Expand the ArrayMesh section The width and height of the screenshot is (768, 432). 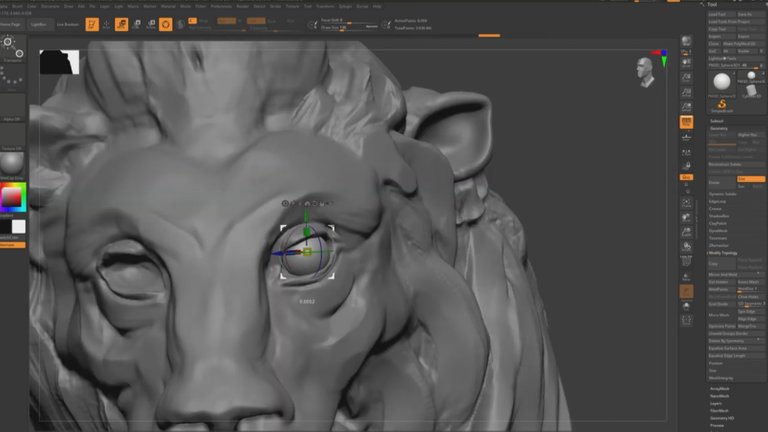[x=720, y=389]
